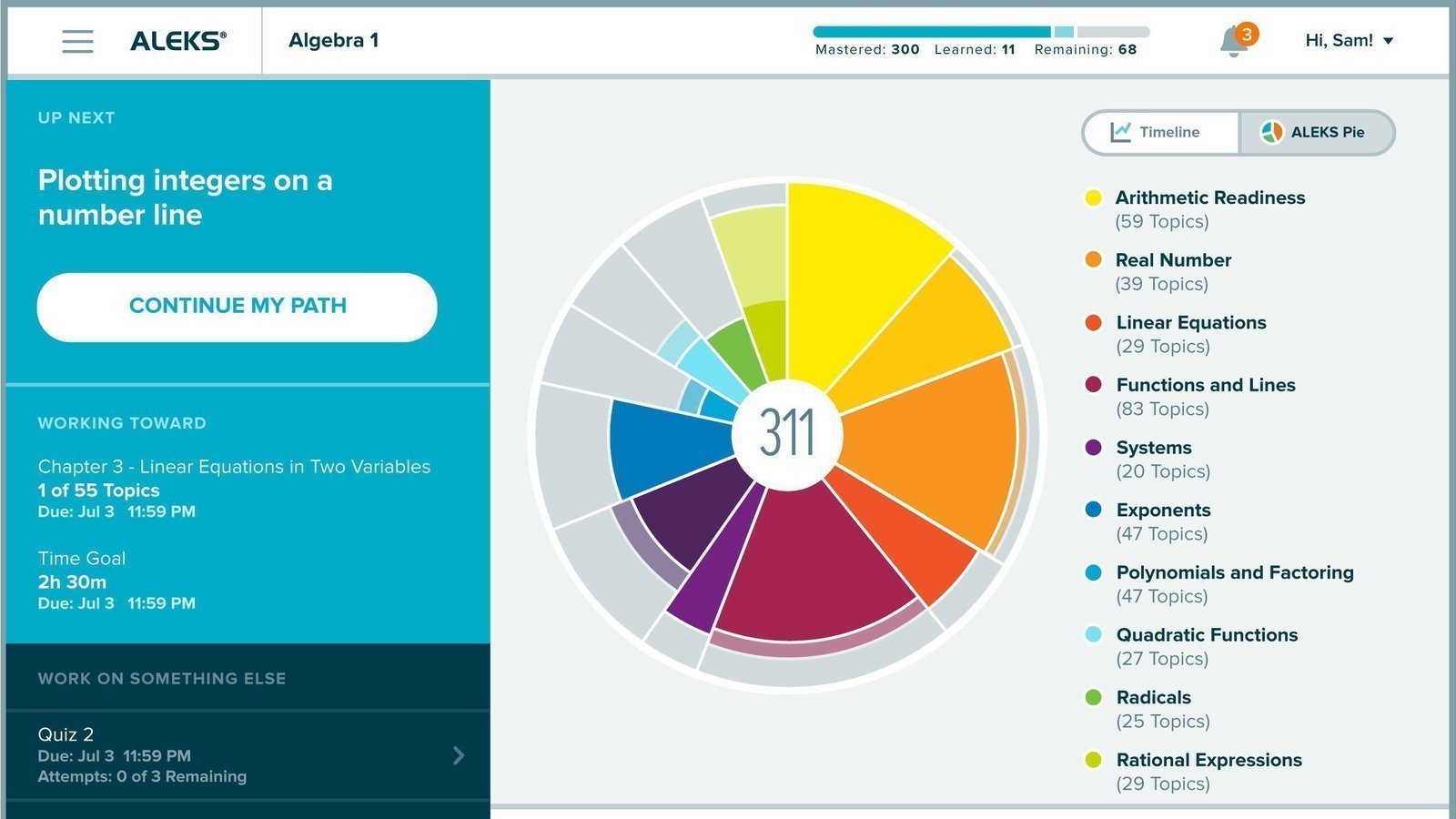Open the Polynomials and Factoring topic link
1456x819 pixels.
pyautogui.click(x=1235, y=572)
